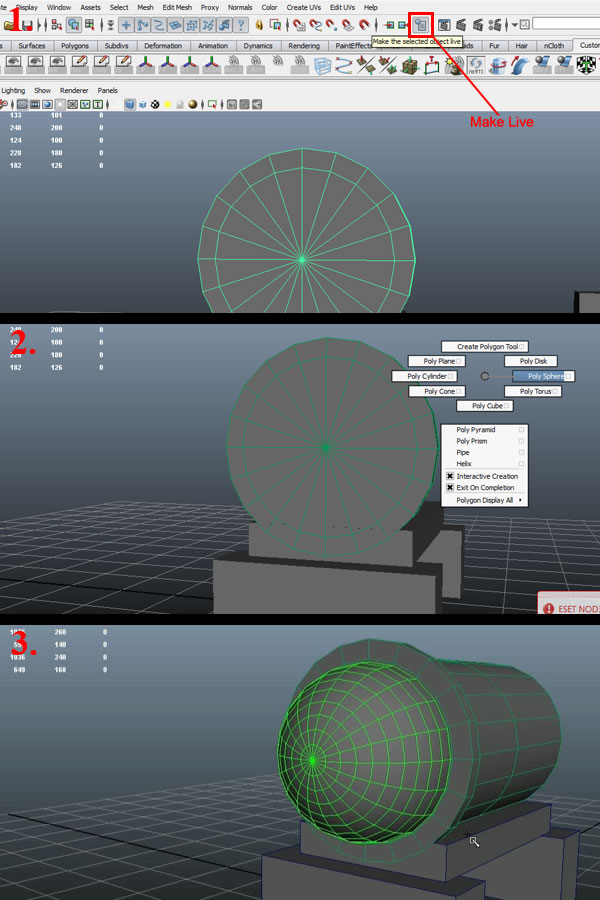Open the Poly Cube option box square
This screenshot has height=900, width=600.
tap(508, 406)
